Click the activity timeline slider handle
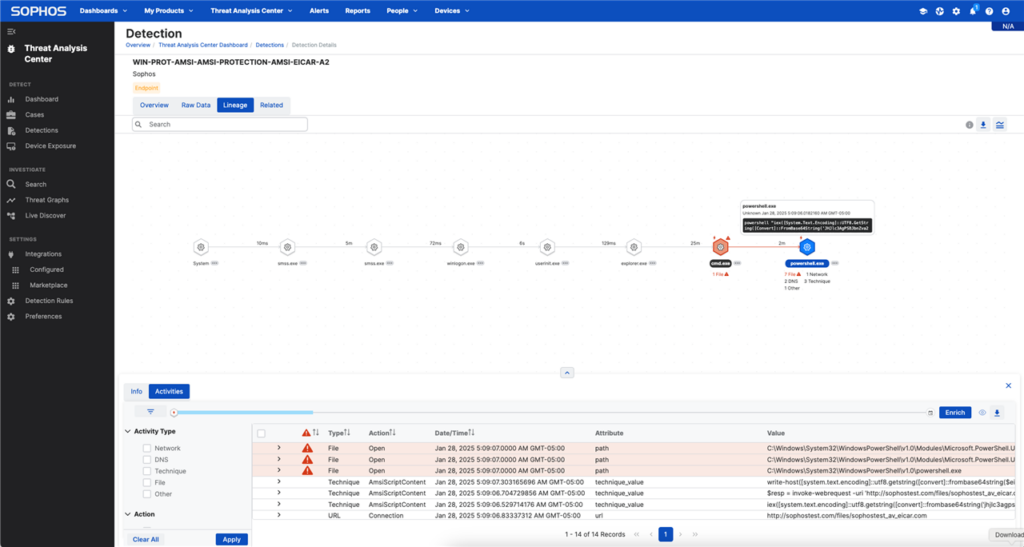Image resolution: width=1024 pixels, height=547 pixels. point(174,412)
